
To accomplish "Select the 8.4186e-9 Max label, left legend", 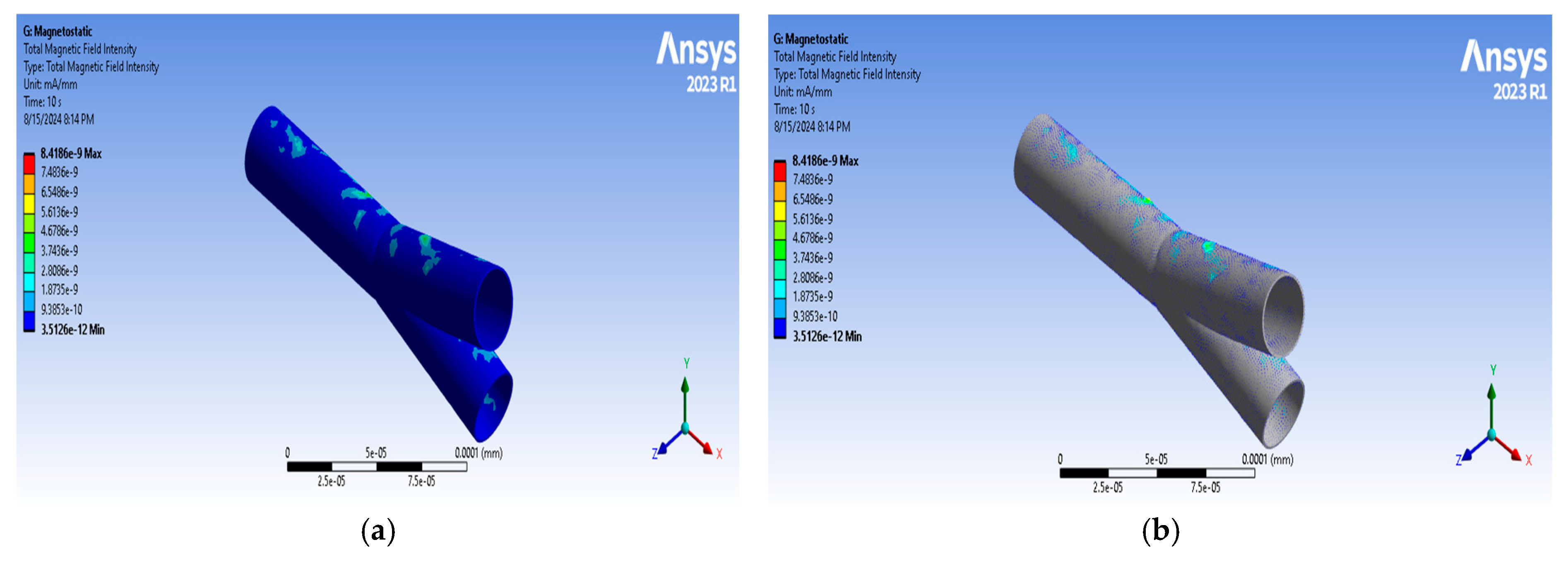I will coord(71,154).
